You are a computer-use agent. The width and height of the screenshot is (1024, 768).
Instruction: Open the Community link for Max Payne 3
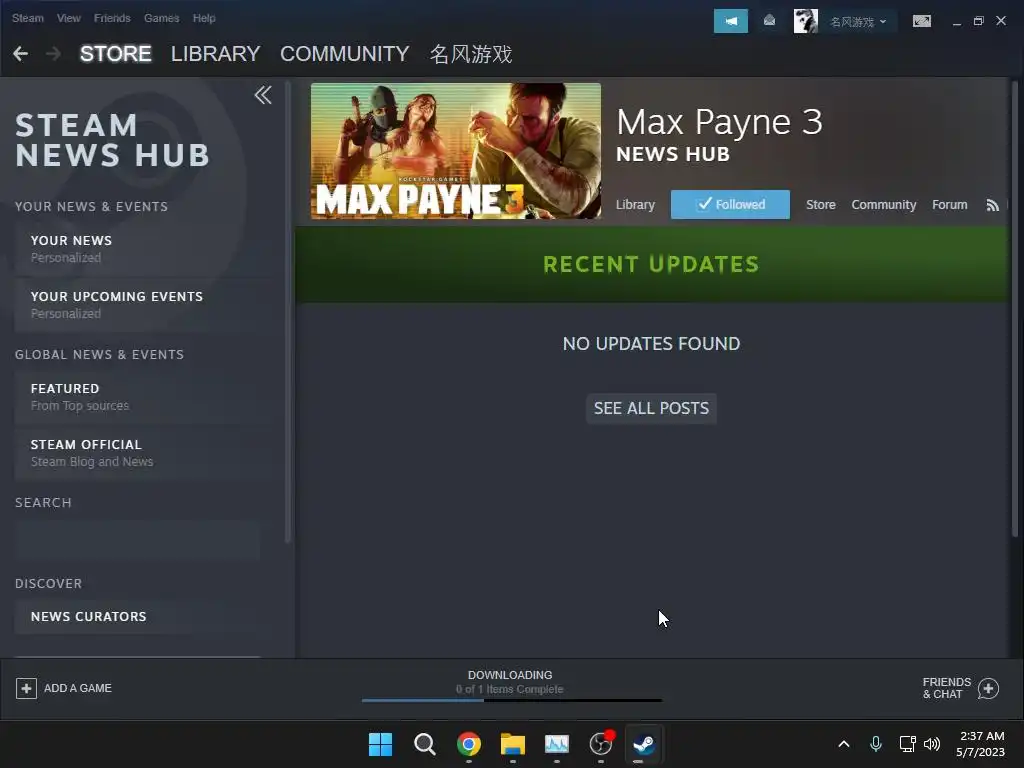(884, 205)
